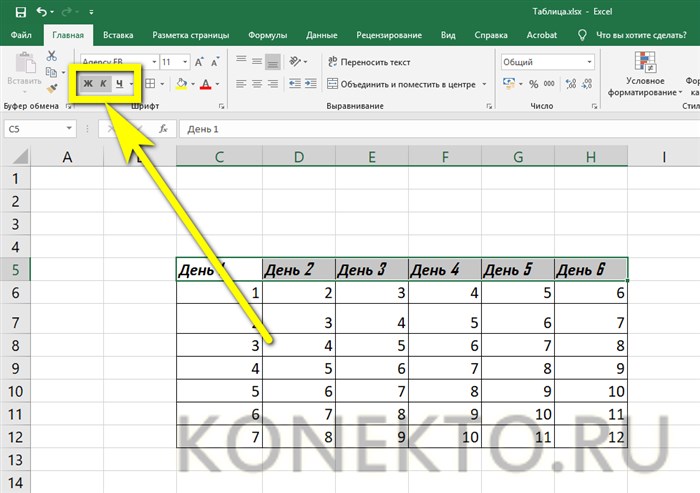This screenshot has width=700, height=493.
Task: Open the text orientation button
Action: [296, 61]
